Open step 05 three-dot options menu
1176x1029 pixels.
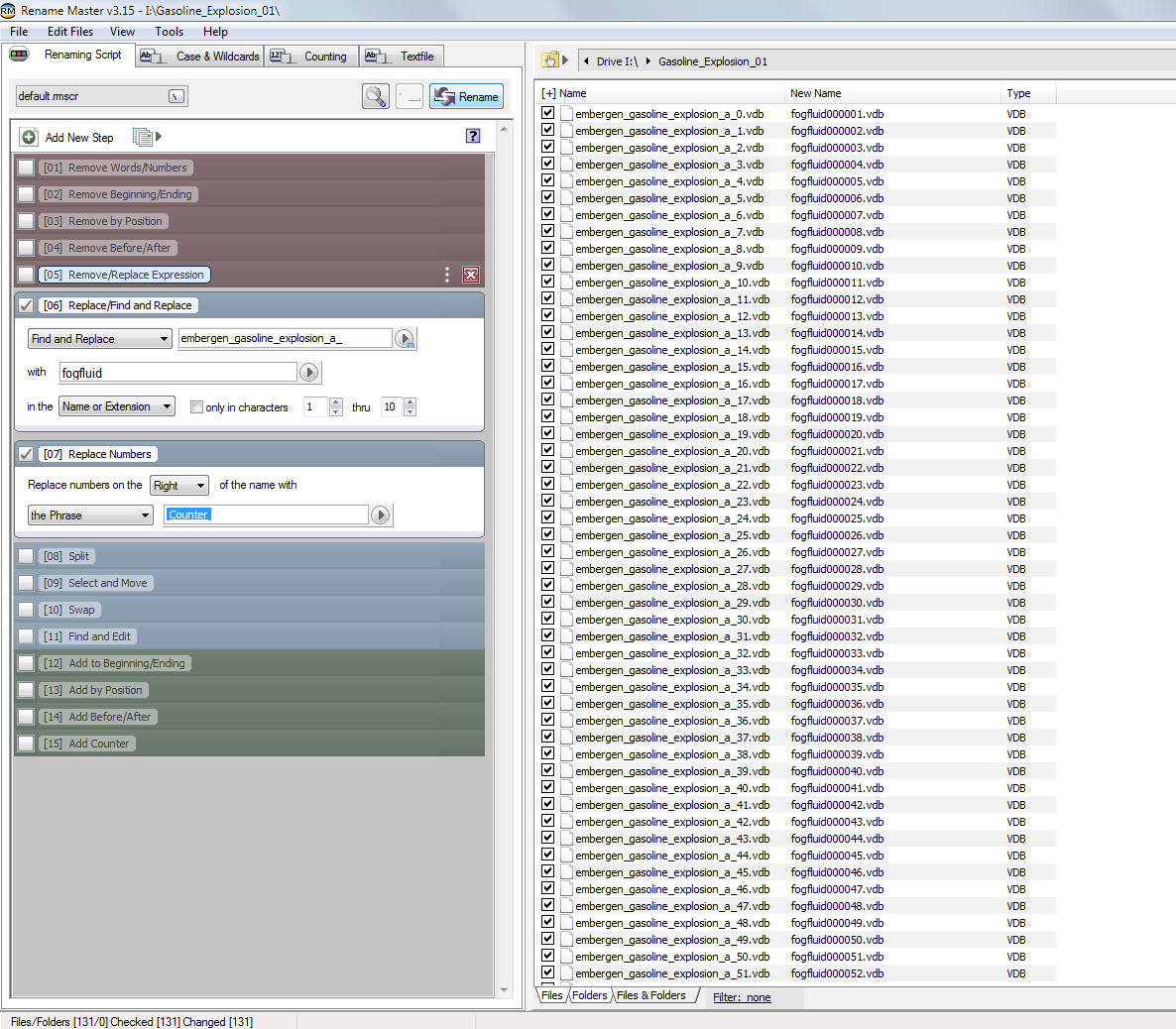click(x=447, y=275)
